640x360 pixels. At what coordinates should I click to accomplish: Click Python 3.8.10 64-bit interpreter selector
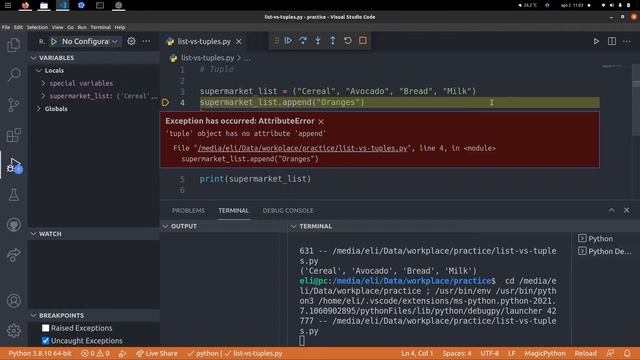click(40, 353)
